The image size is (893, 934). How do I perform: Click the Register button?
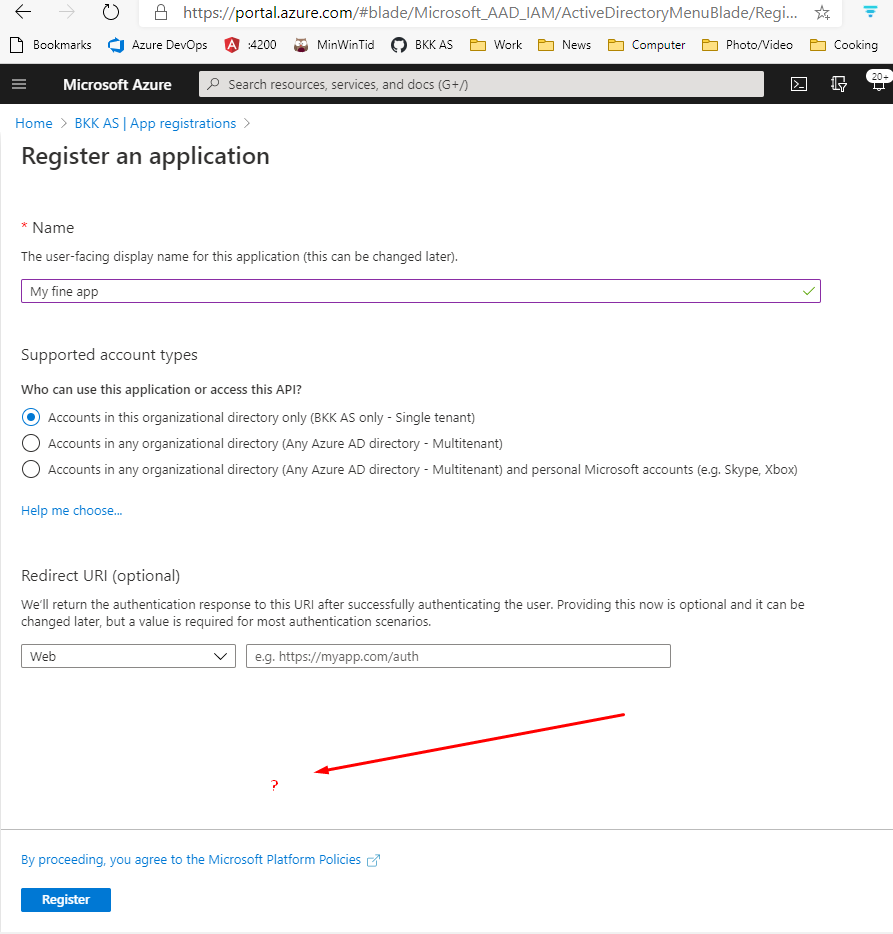[65, 899]
